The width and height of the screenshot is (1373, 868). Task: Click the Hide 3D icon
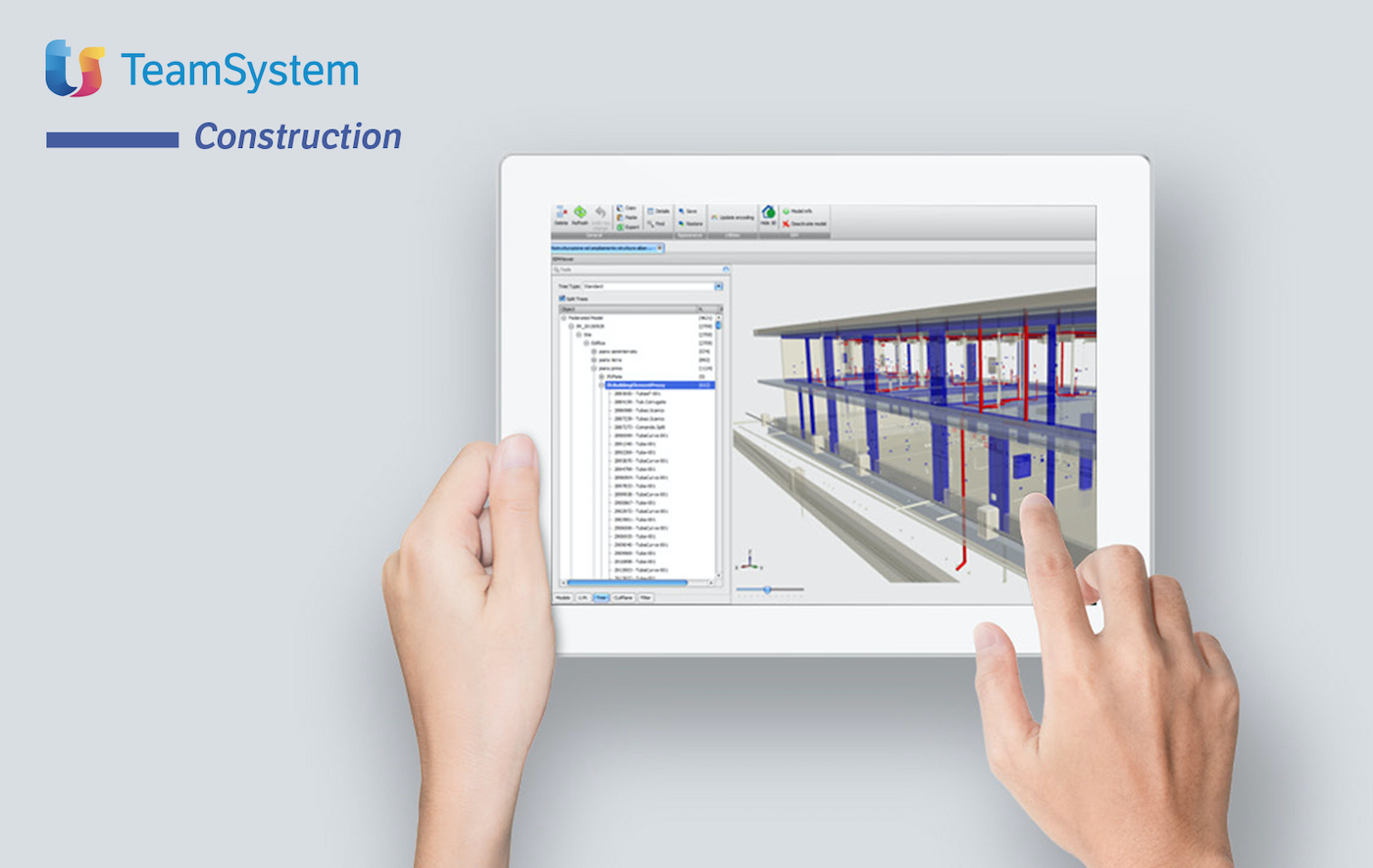click(769, 214)
